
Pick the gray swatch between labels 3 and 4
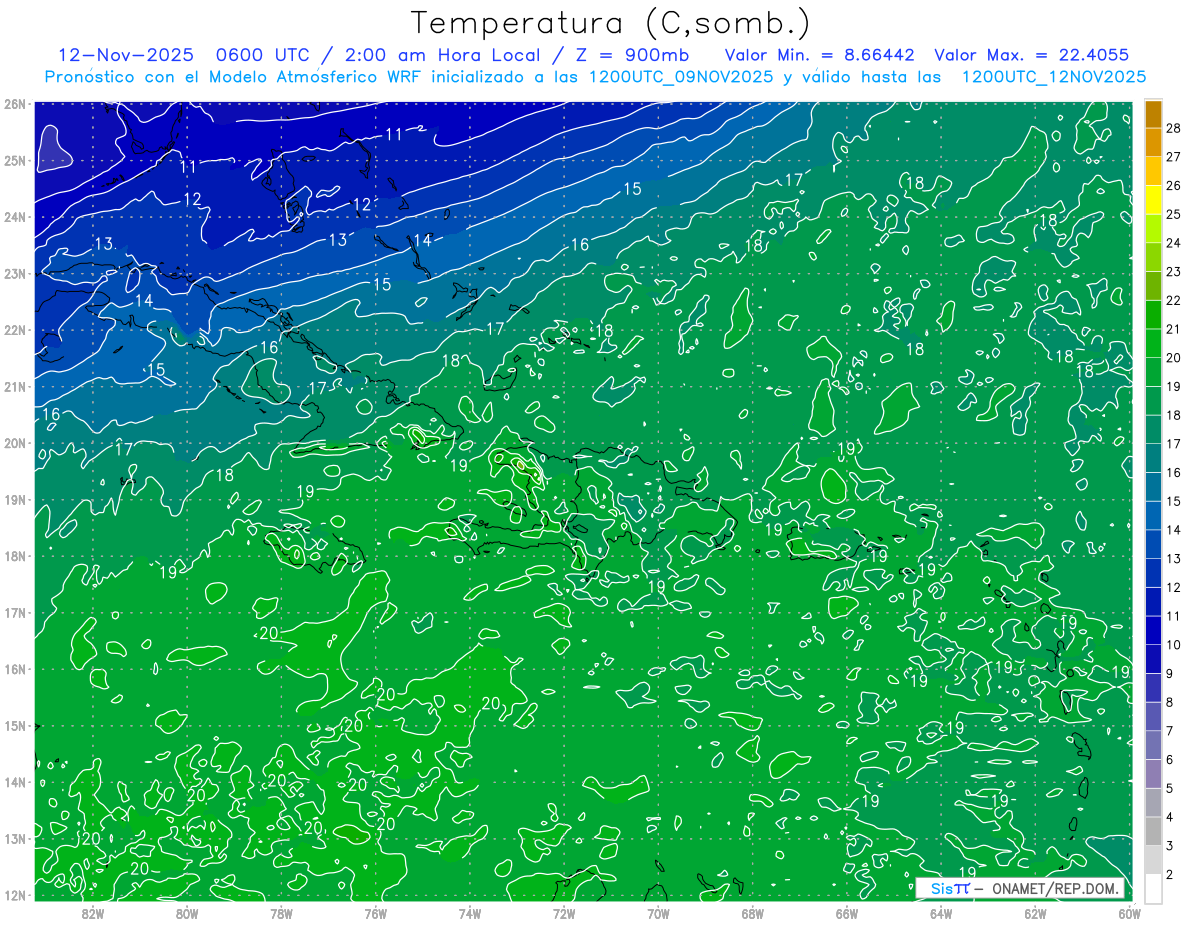[1154, 831]
